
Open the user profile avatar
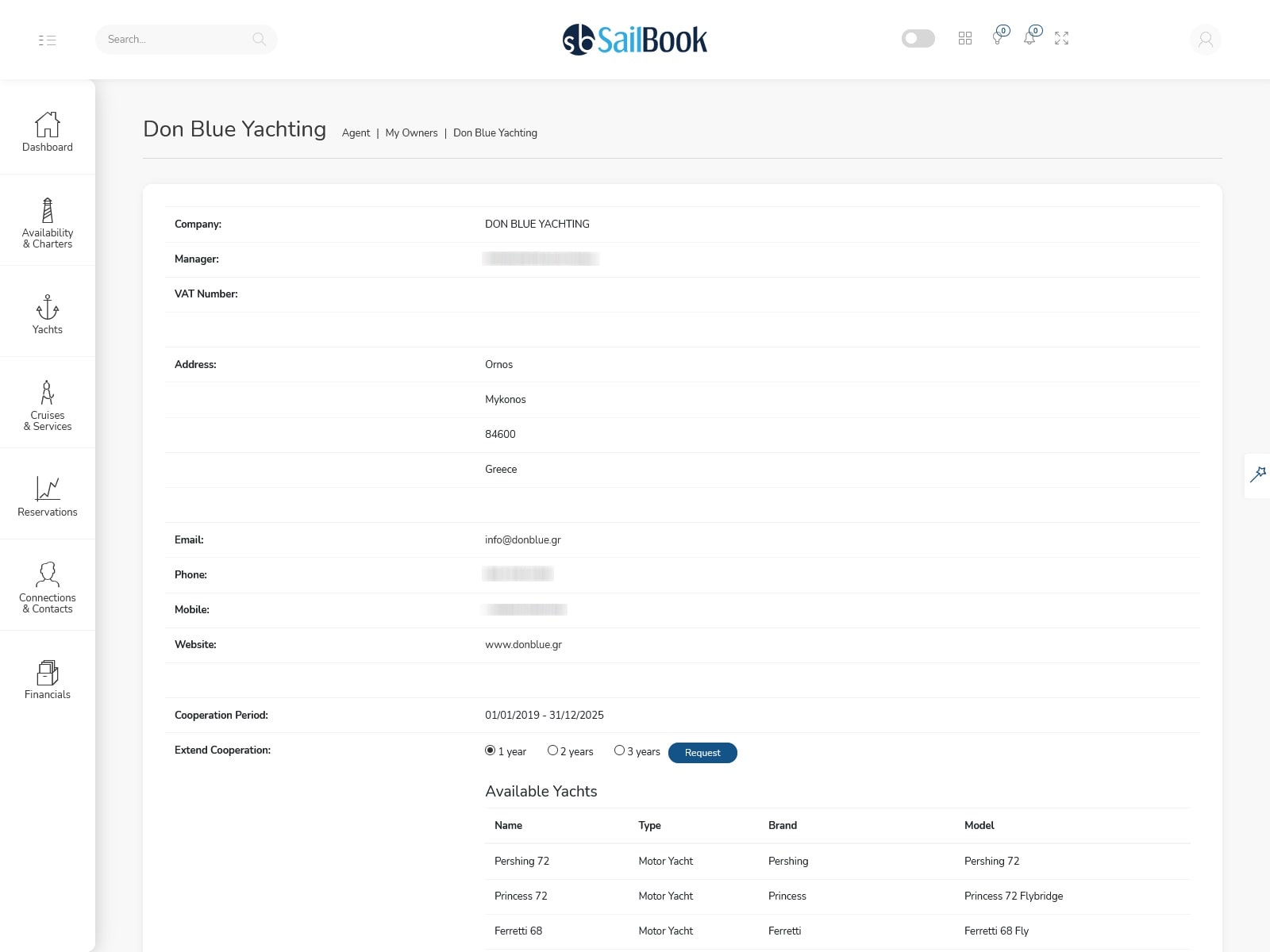pos(1205,40)
